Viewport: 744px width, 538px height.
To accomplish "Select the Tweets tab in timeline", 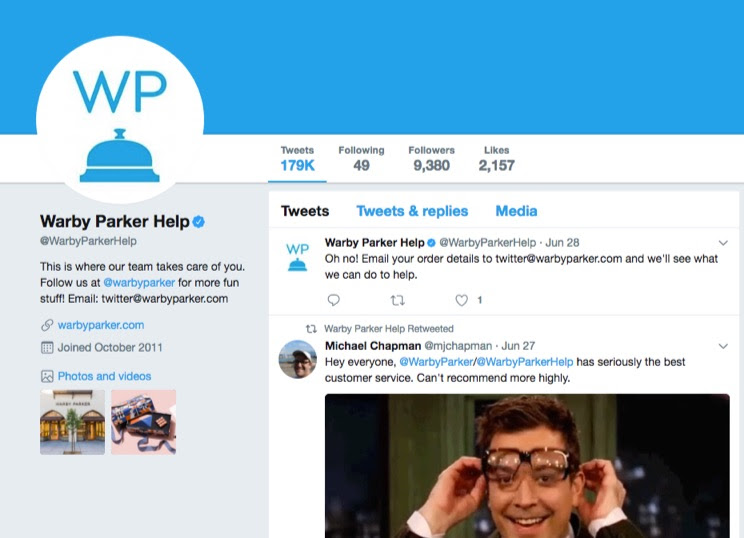I will point(305,211).
